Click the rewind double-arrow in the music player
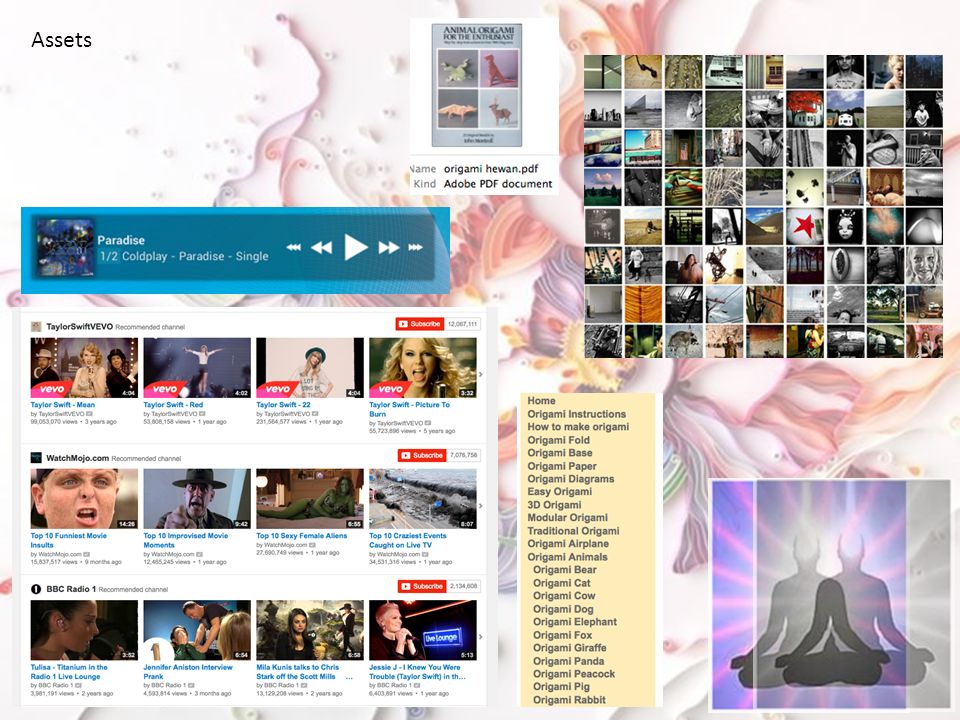Viewport: 960px width, 720px height. click(x=322, y=247)
